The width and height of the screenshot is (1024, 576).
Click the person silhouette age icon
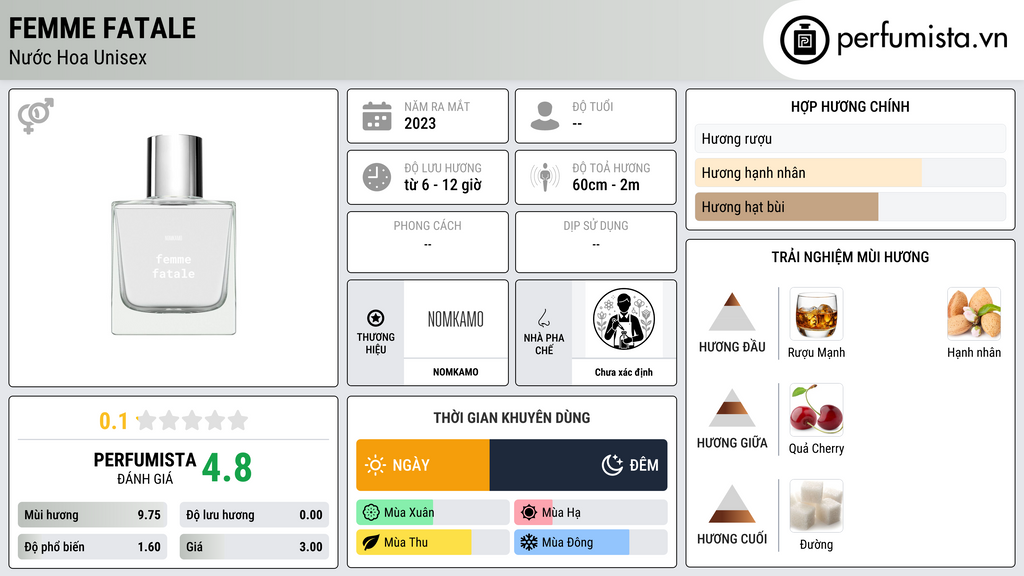point(545,116)
